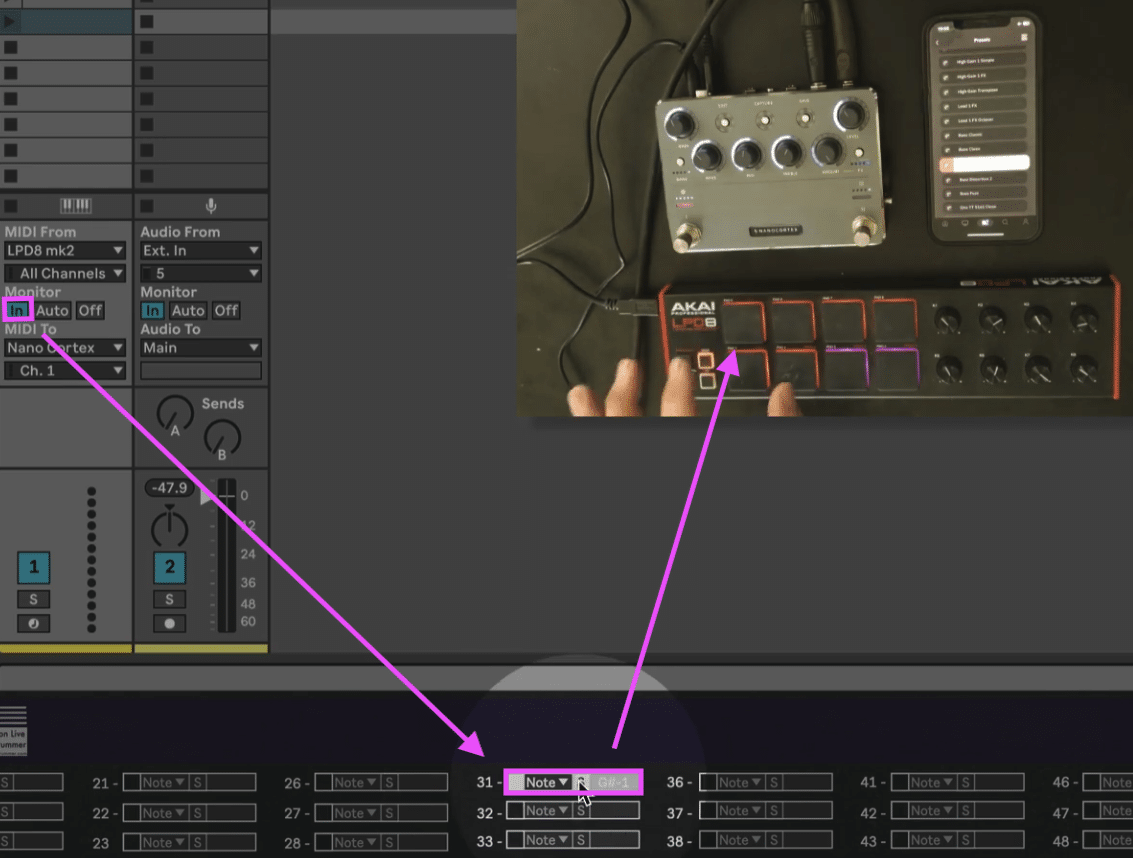This screenshot has width=1133, height=858.
Task: Expand the Ext. In Audio From dropdown
Action: (x=200, y=250)
